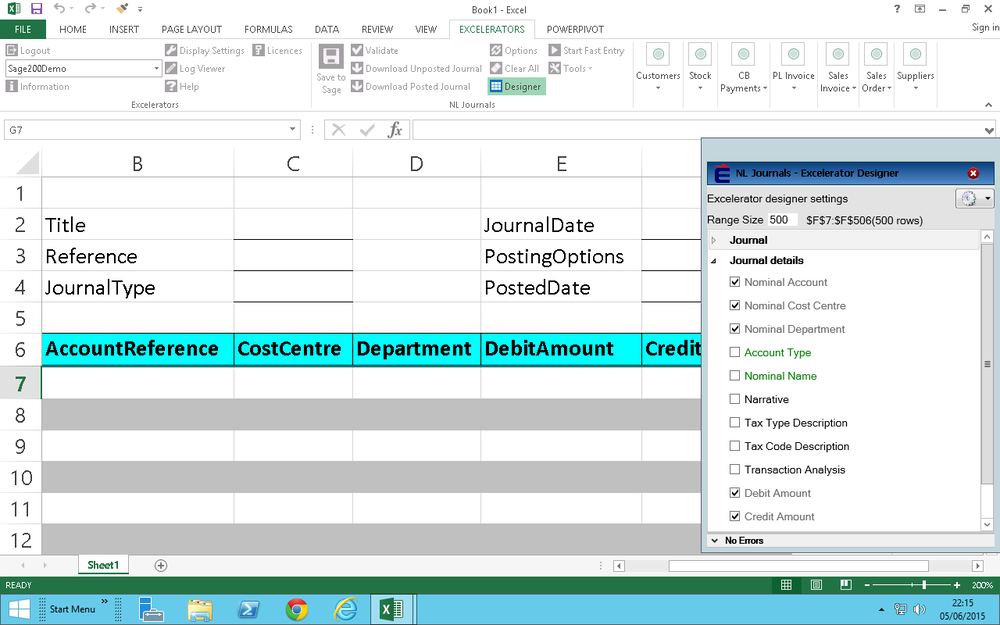This screenshot has width=1000, height=625.
Task: Check the Account Type checkbox
Action: click(x=735, y=352)
